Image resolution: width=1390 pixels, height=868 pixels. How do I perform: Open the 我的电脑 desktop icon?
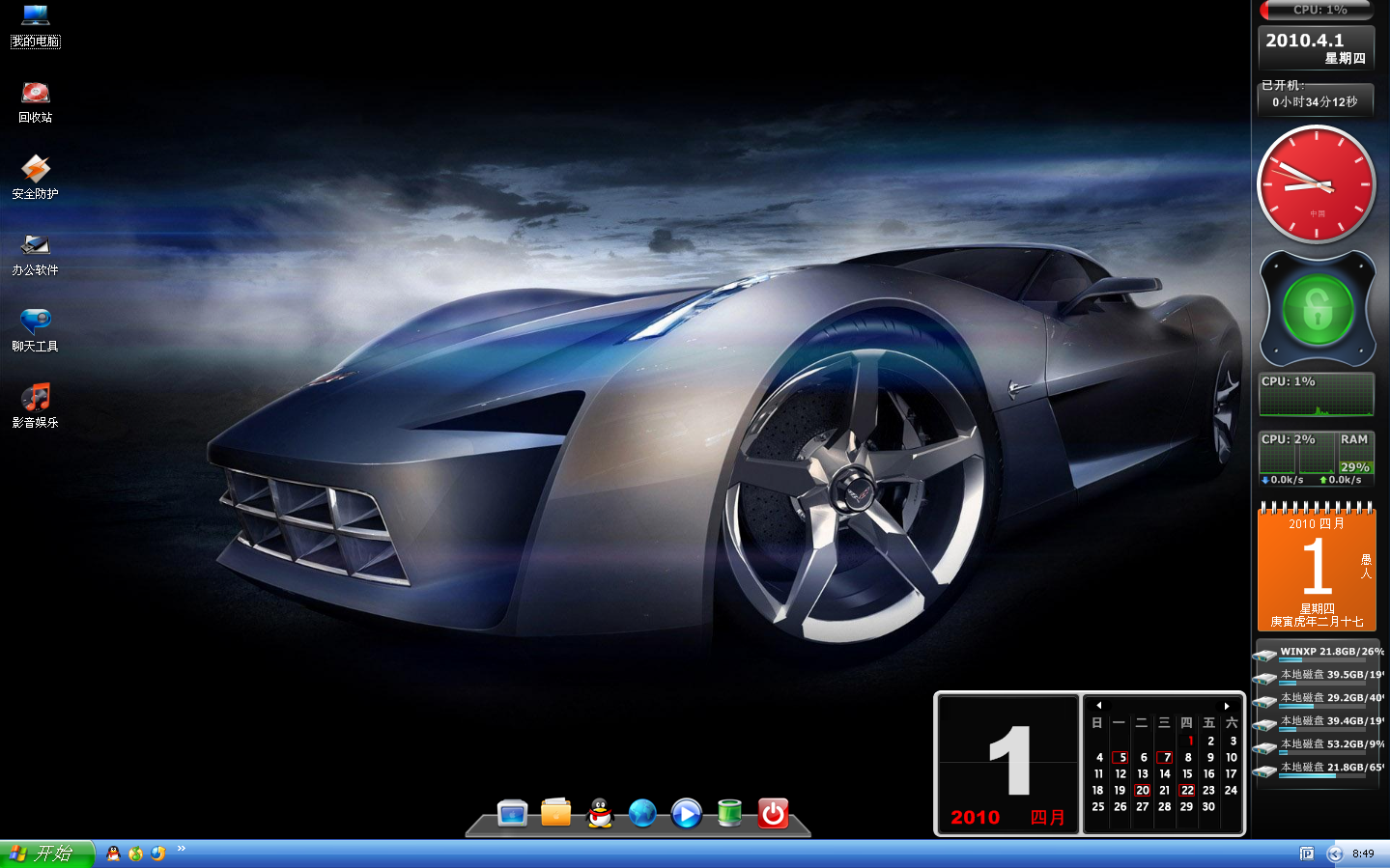pos(36,25)
